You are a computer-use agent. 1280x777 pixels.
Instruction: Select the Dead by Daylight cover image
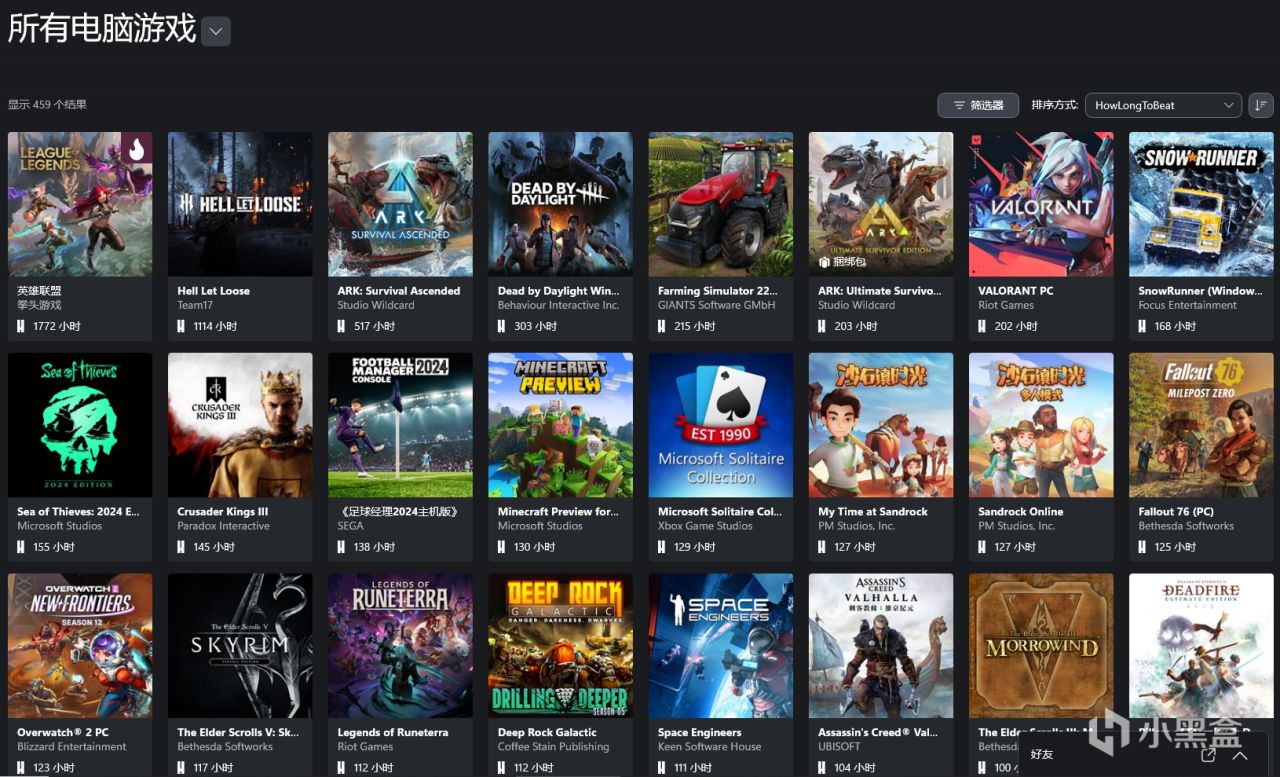[x=560, y=204]
